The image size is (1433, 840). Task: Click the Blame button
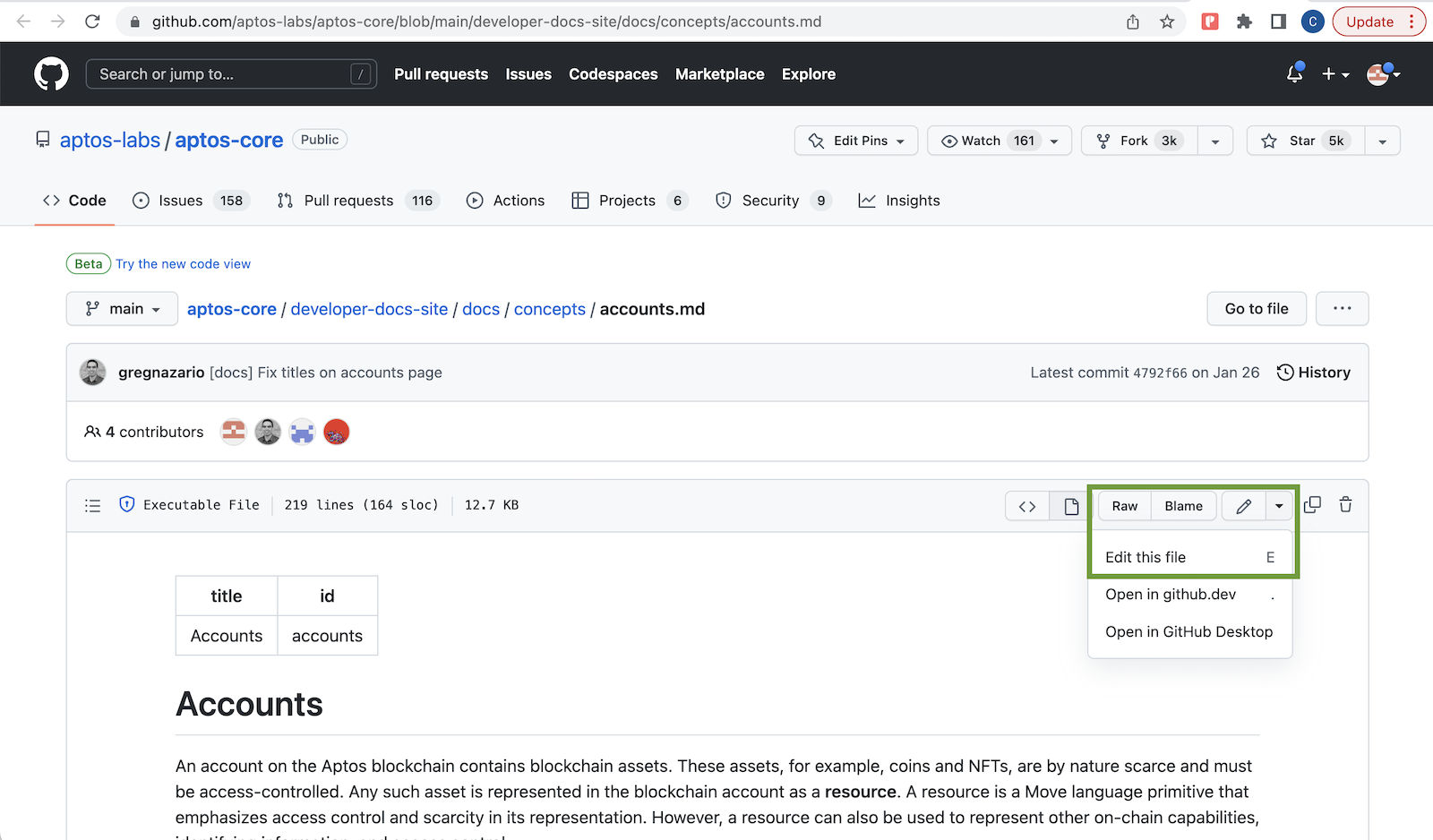pos(1184,506)
